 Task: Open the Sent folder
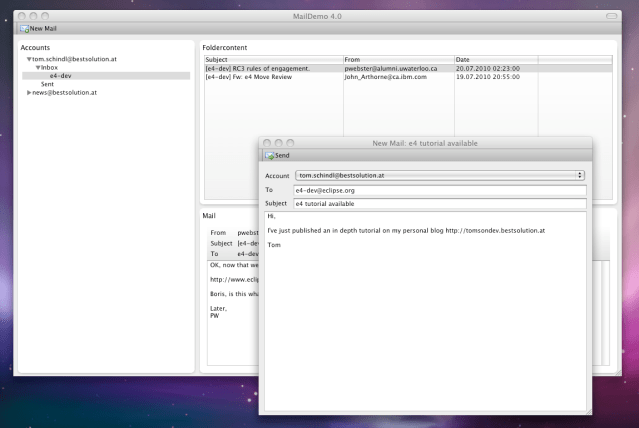(47, 84)
